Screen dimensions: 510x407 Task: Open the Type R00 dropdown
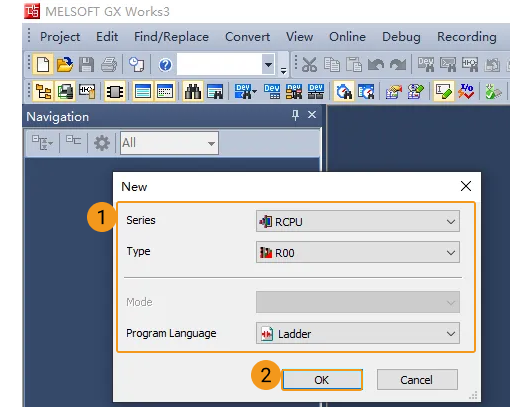point(358,252)
